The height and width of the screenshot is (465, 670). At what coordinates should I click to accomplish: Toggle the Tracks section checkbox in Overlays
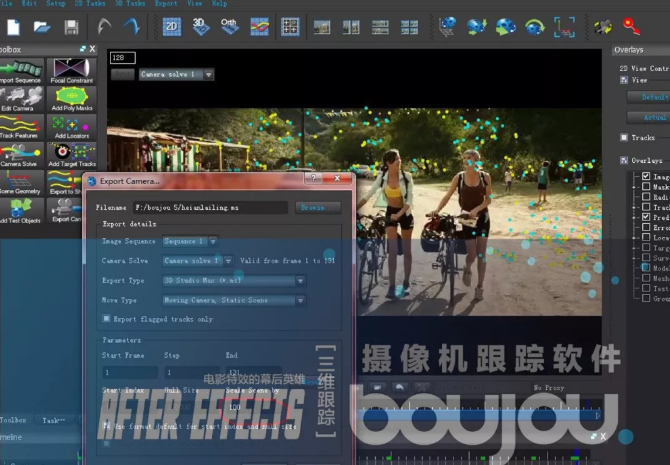pos(624,138)
